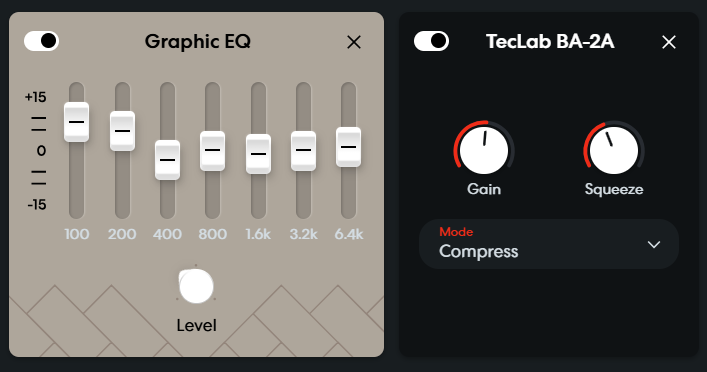Click the 1.6k frequency label
The width and height of the screenshot is (707, 372).
[258, 234]
